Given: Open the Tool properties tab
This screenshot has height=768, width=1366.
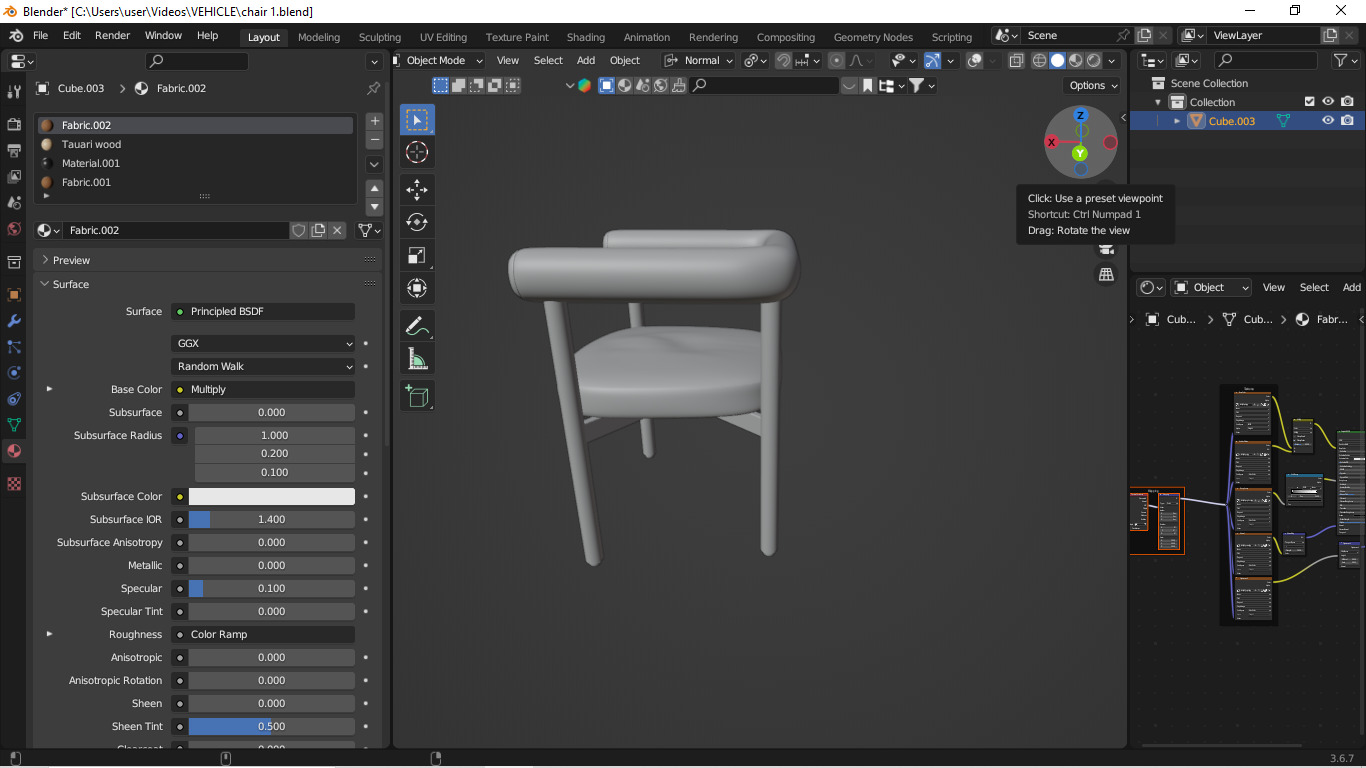Looking at the screenshot, I should click(x=14, y=92).
